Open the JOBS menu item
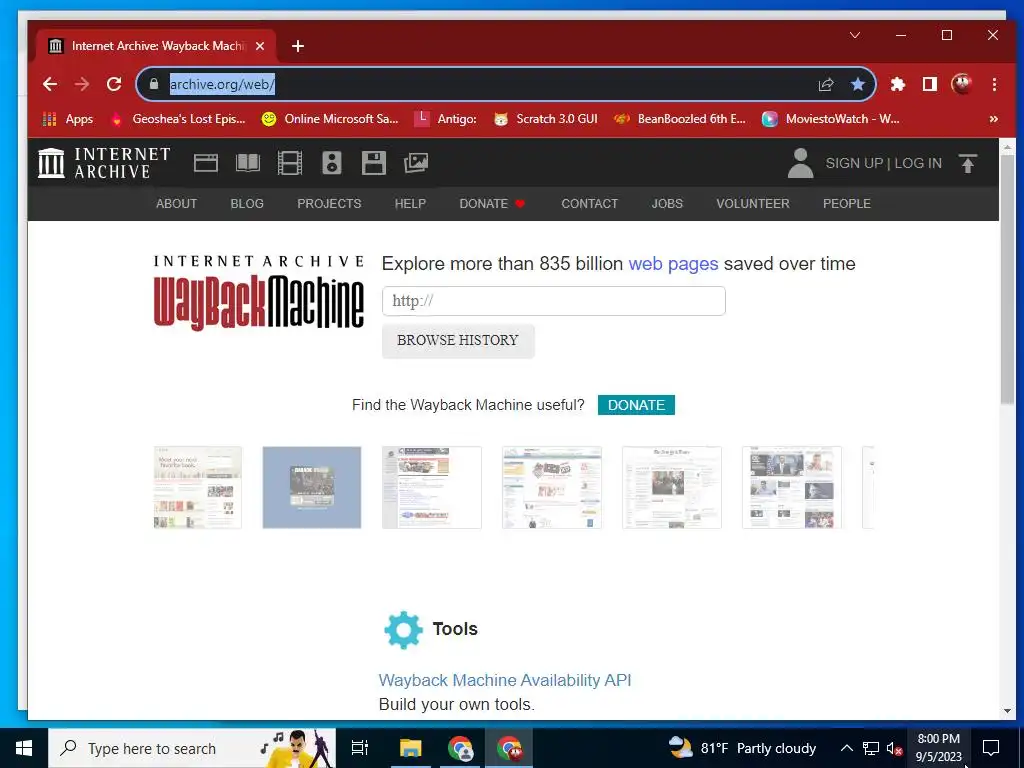Viewport: 1024px width, 768px height. (x=667, y=204)
